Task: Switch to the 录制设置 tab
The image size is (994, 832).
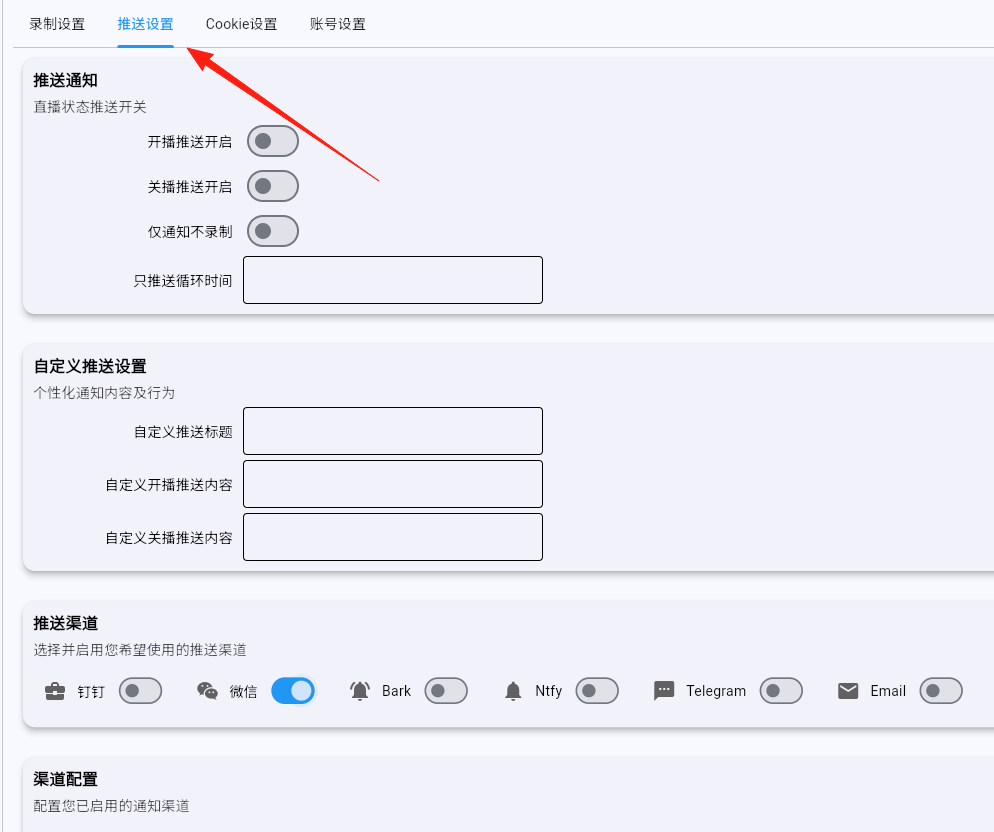Action: [57, 24]
